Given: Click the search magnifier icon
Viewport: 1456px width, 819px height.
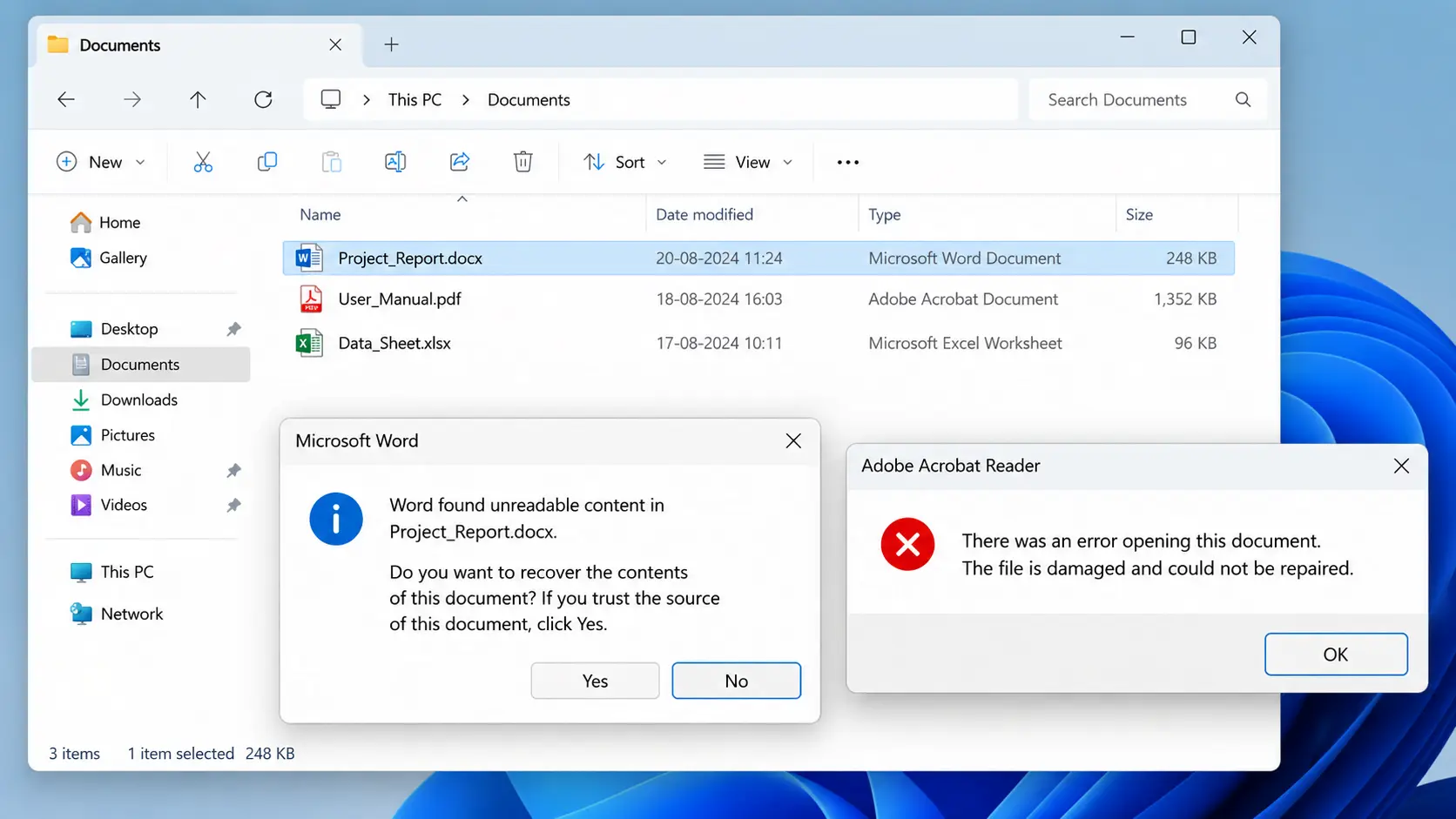Looking at the screenshot, I should (x=1243, y=99).
